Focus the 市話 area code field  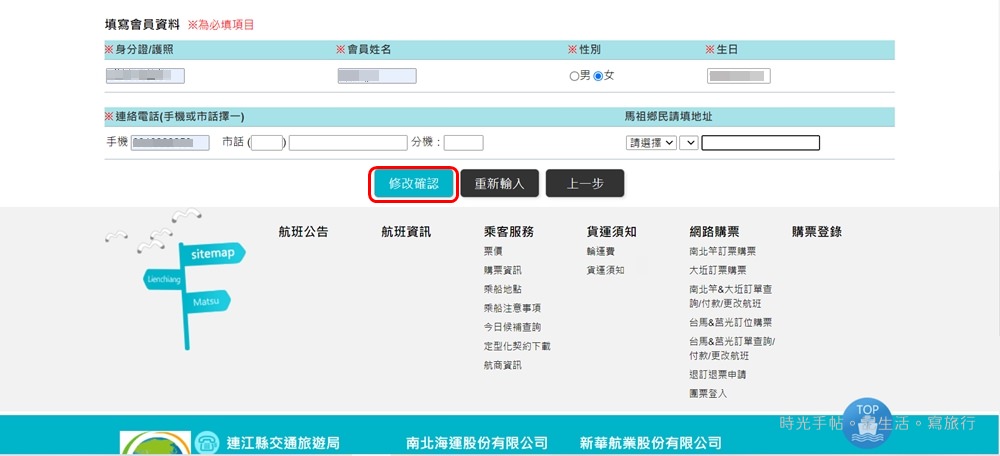[267, 143]
